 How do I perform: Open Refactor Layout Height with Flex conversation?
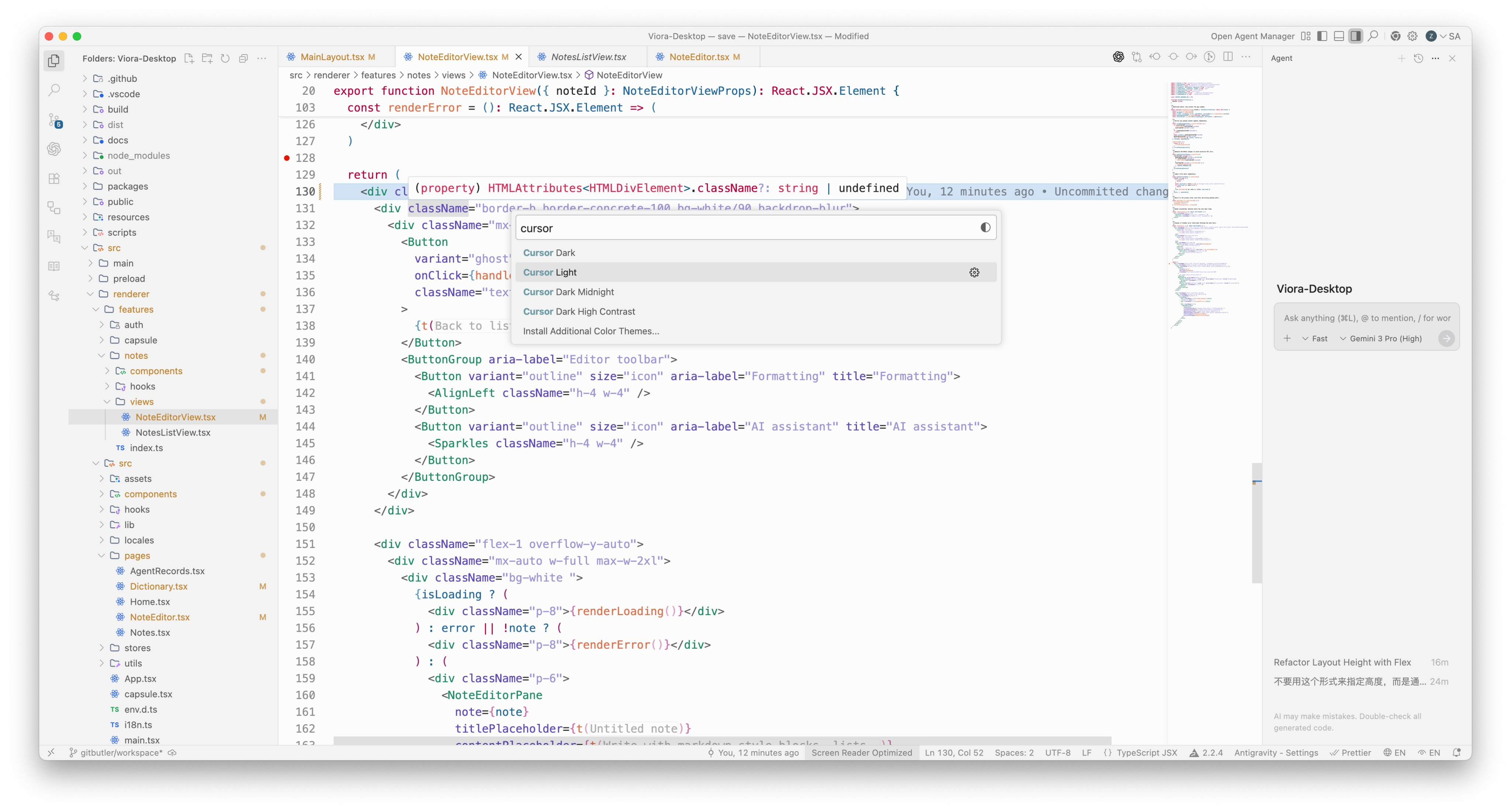pyautogui.click(x=1342, y=662)
